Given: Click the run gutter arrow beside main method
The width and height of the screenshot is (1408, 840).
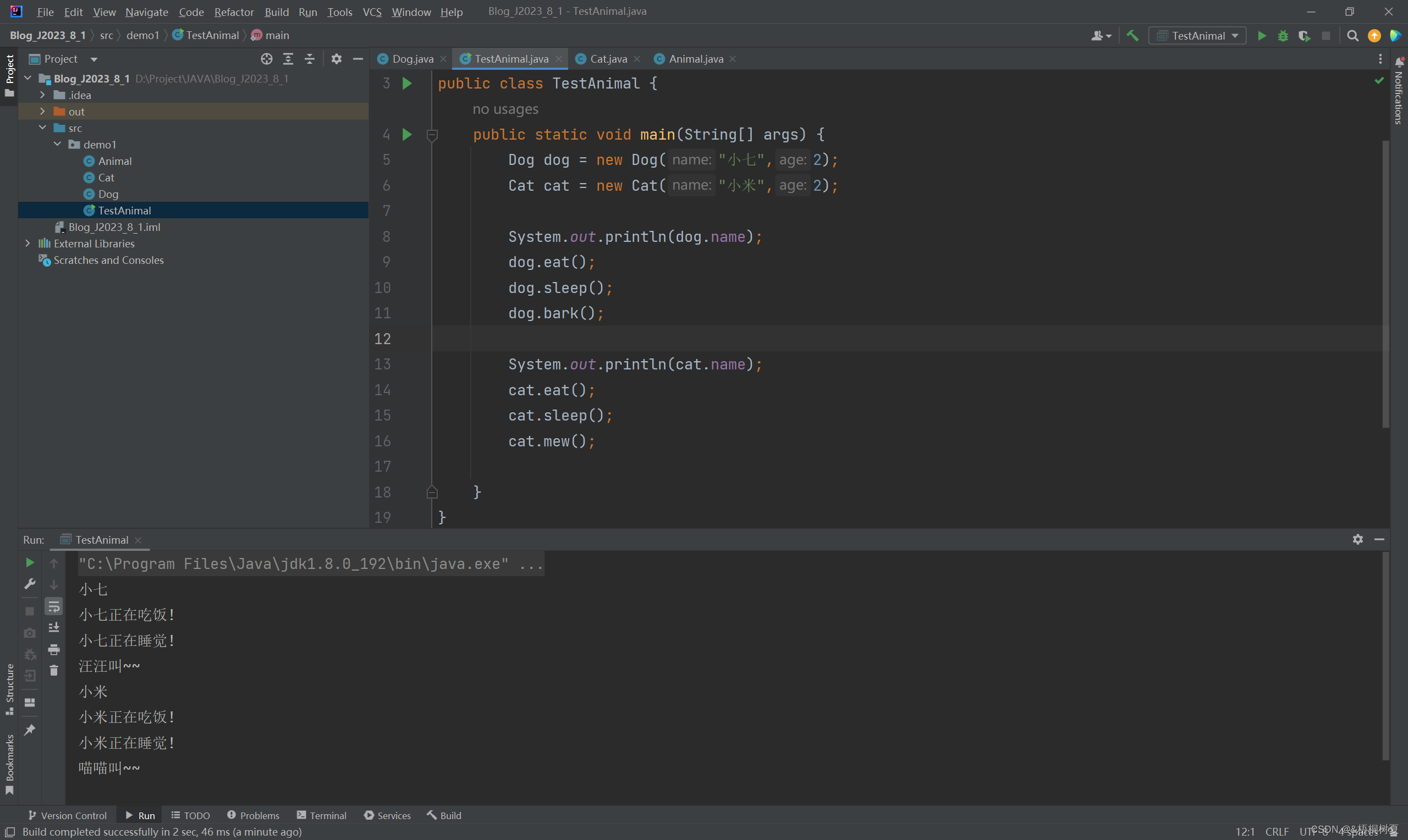Looking at the screenshot, I should click(x=406, y=135).
